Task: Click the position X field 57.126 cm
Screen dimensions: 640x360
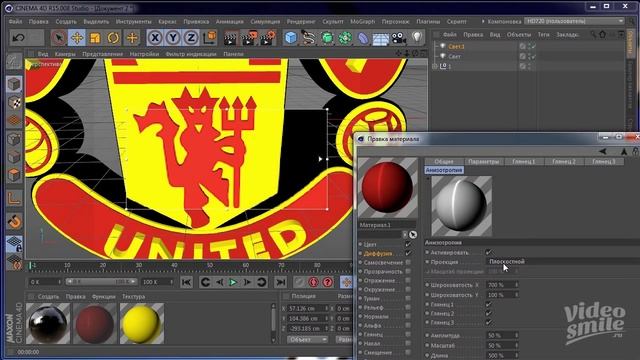Action: pos(308,309)
